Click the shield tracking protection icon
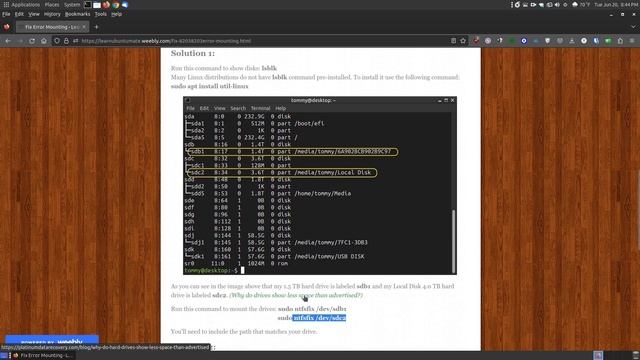640x360 pixels. [57, 41]
